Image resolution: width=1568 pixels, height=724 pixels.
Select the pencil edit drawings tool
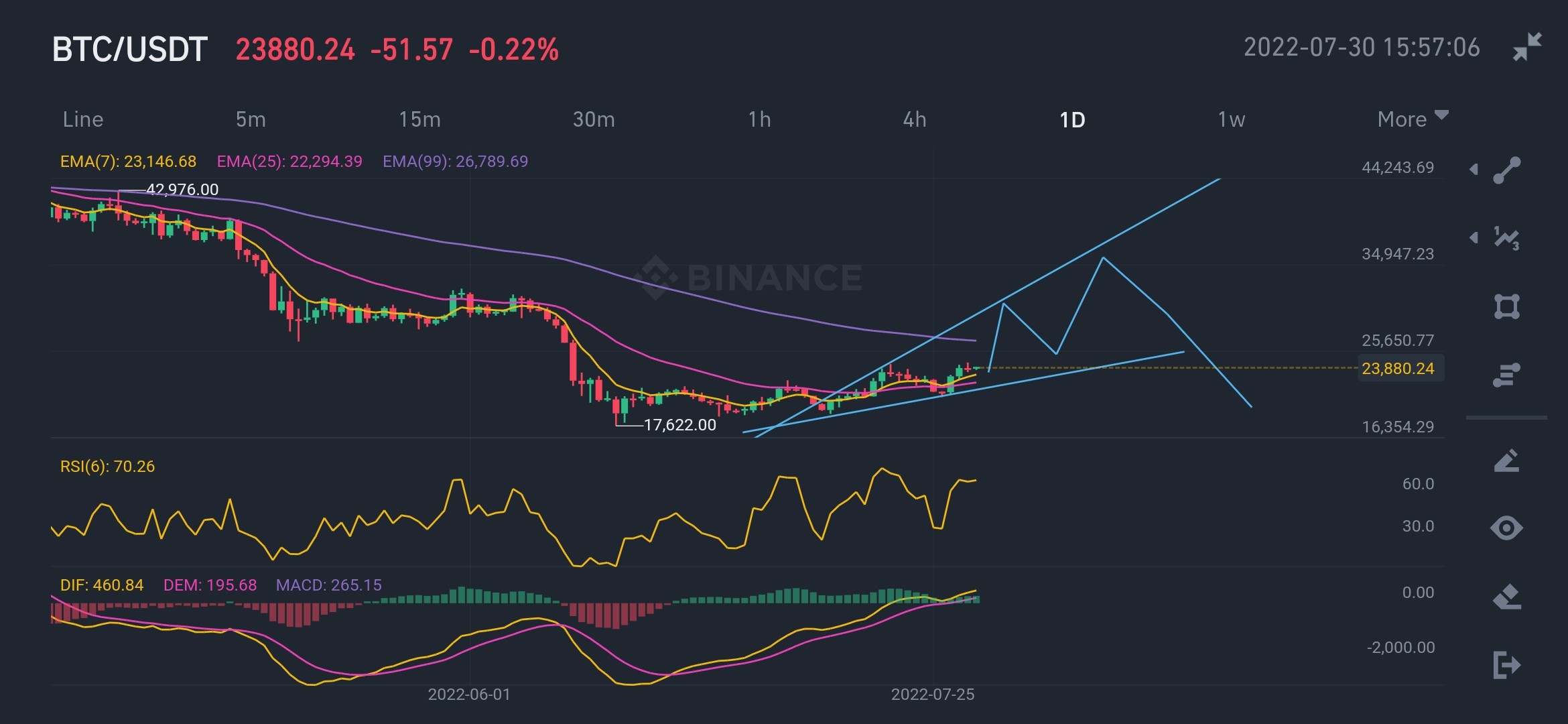click(1506, 461)
